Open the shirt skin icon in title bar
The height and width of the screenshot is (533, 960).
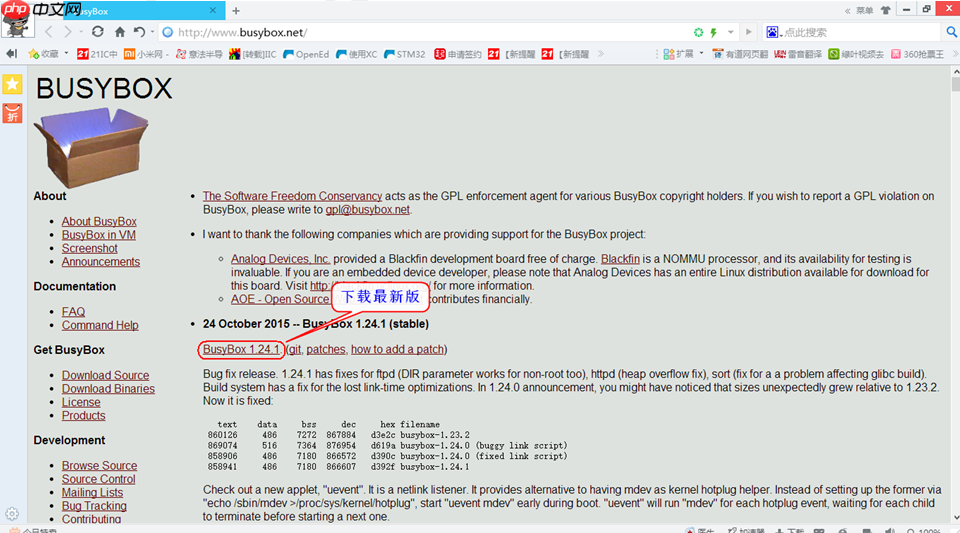[885, 10]
